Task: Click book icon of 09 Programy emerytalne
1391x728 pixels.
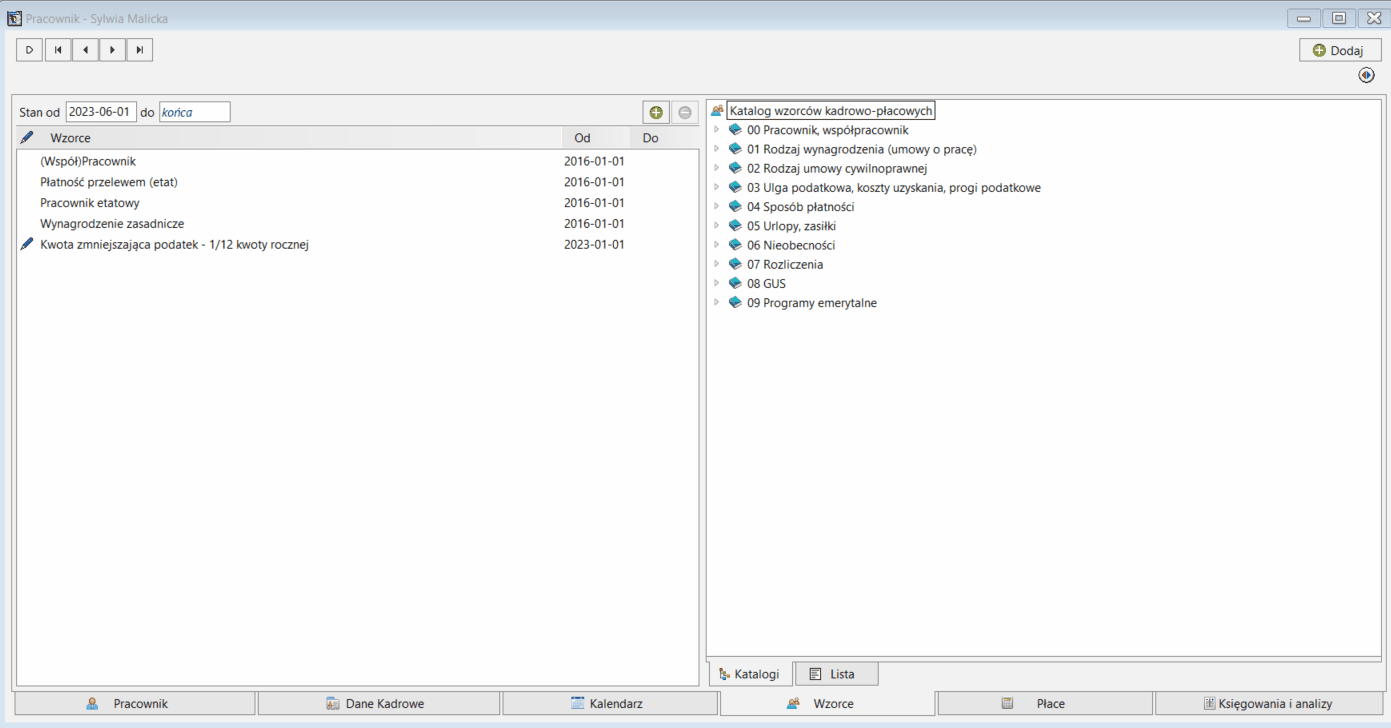Action: click(736, 302)
